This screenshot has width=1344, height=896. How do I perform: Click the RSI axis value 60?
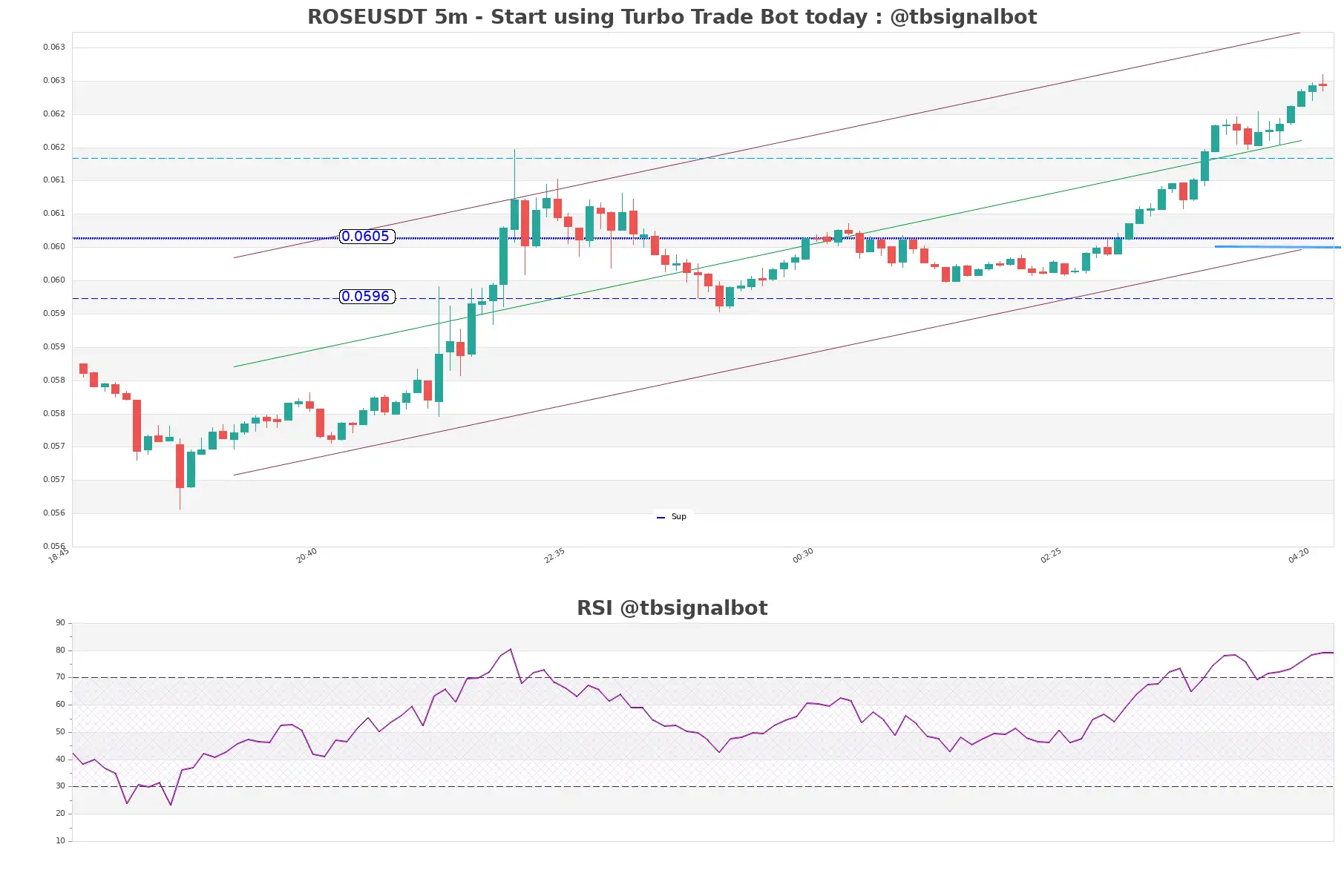tap(60, 705)
